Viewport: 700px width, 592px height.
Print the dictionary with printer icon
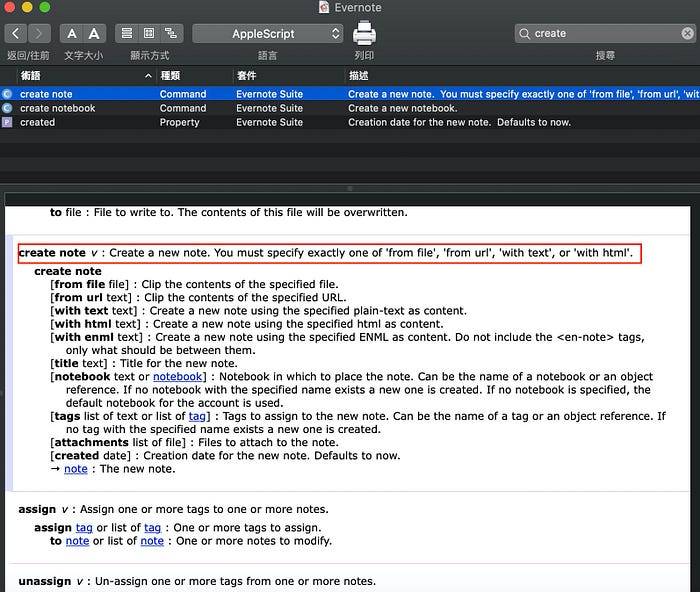tap(364, 33)
